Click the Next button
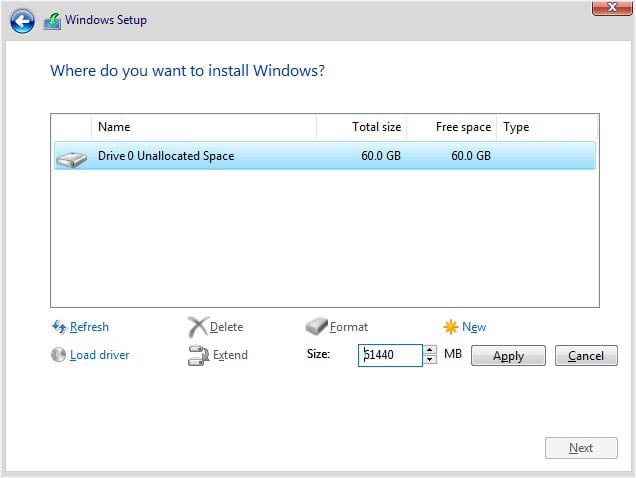The height and width of the screenshot is (478, 636). point(581,448)
